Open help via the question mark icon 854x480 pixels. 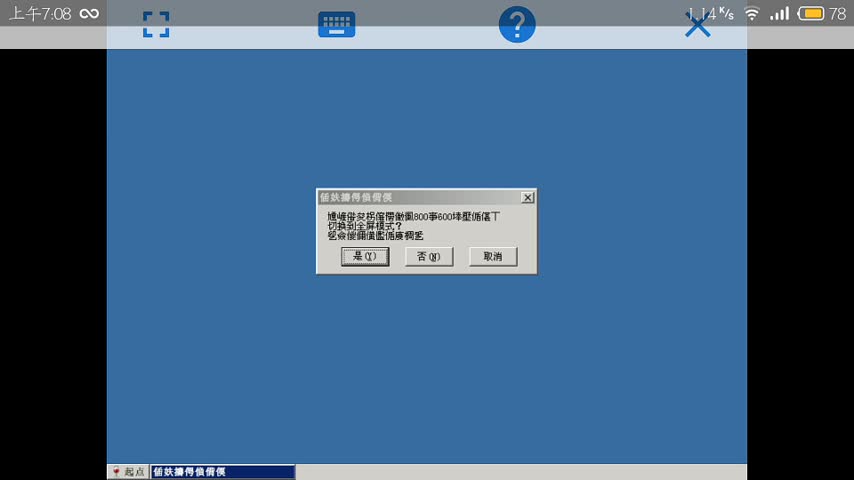coord(517,25)
